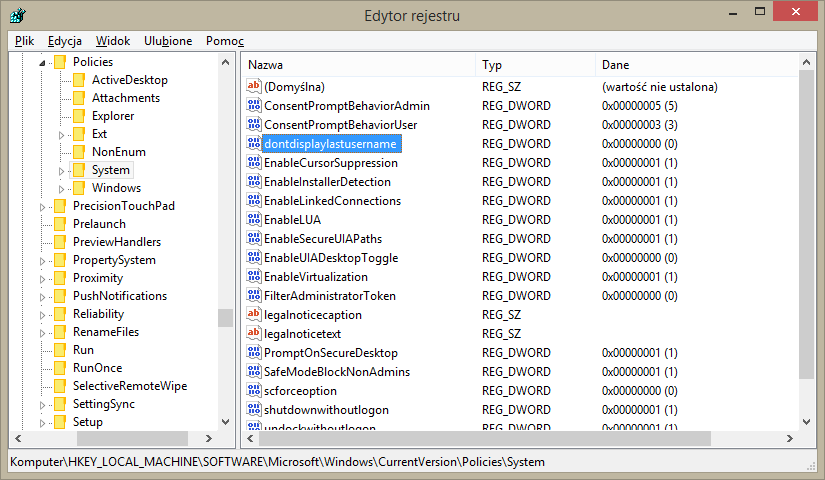Click the DWORD icon beside FilterAdministratorToken
This screenshot has height=480, width=825.
(x=254, y=295)
